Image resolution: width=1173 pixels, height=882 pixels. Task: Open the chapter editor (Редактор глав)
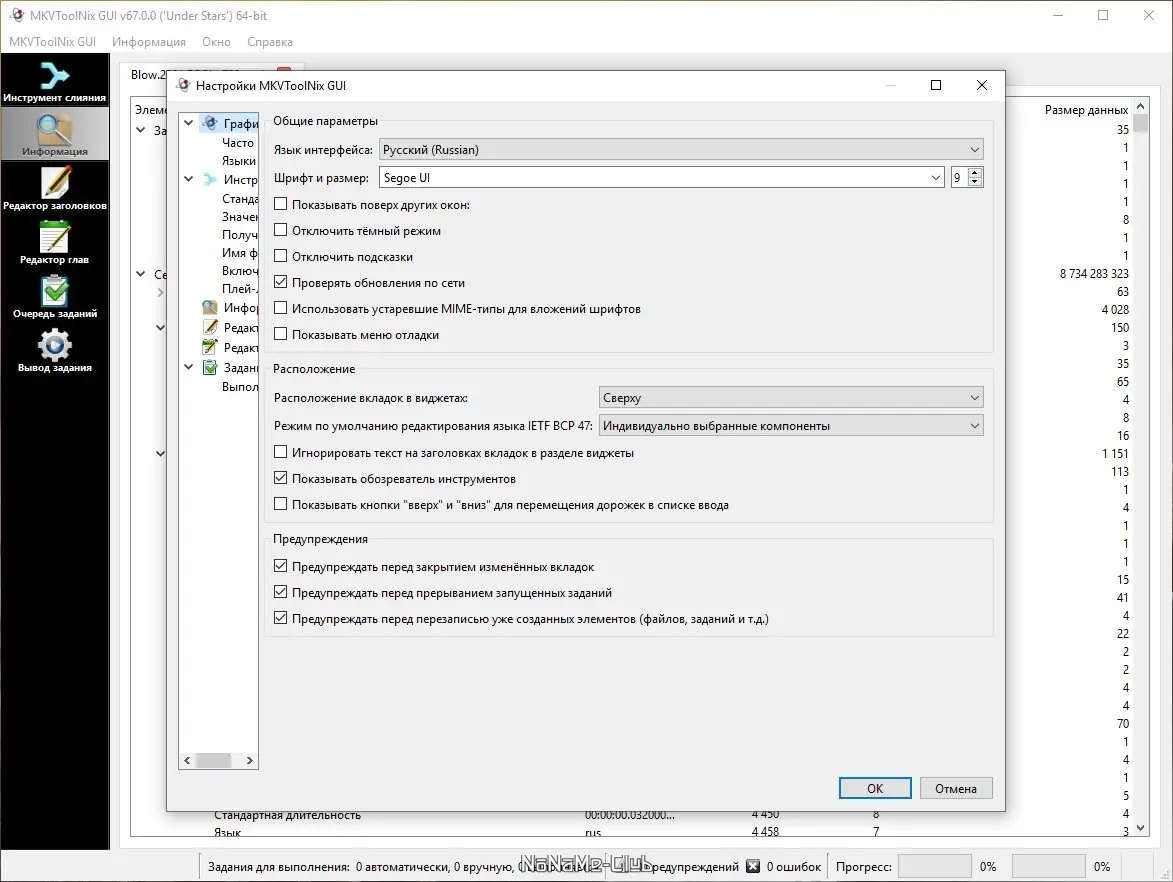(55, 242)
